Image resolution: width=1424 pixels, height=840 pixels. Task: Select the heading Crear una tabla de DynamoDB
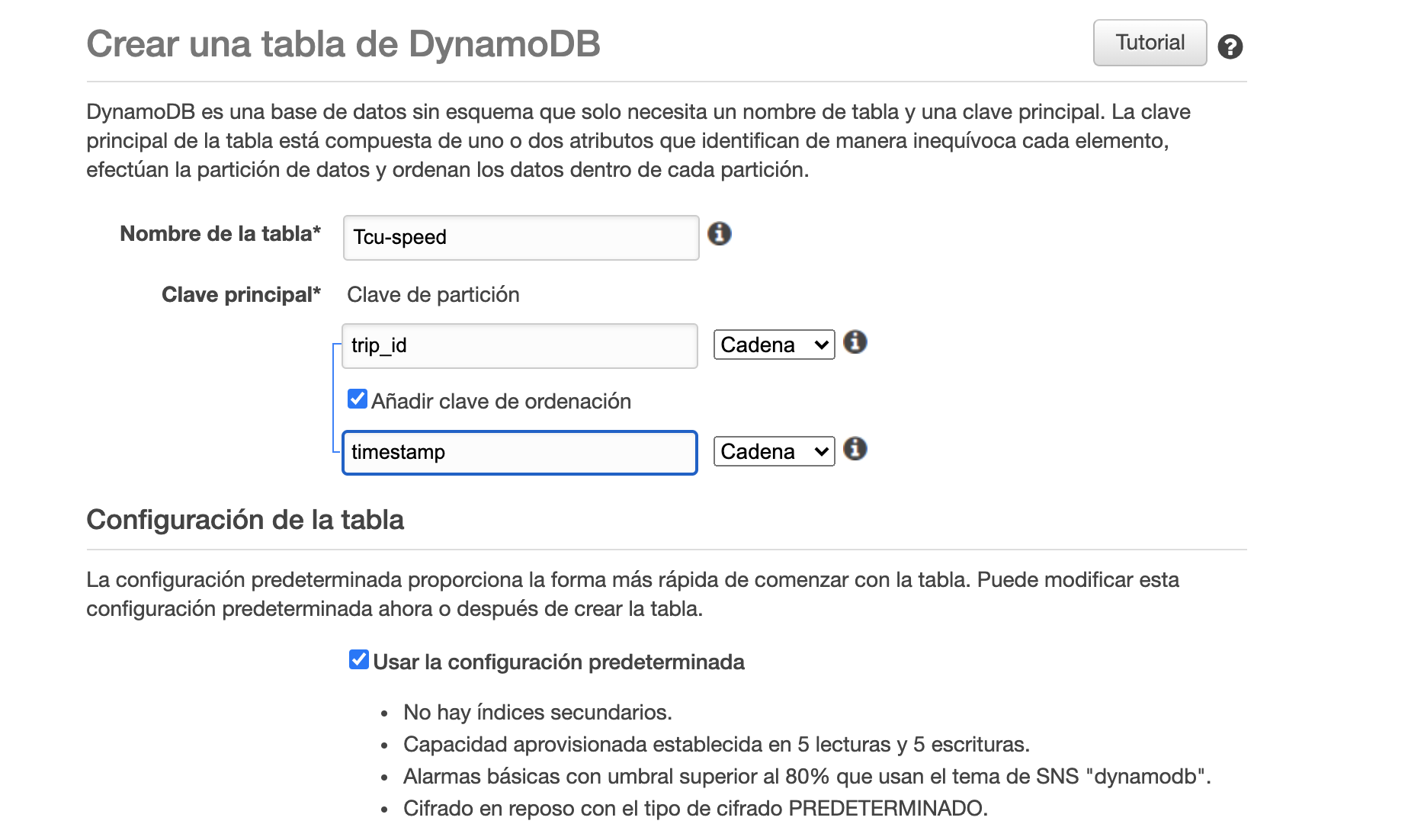tap(343, 44)
